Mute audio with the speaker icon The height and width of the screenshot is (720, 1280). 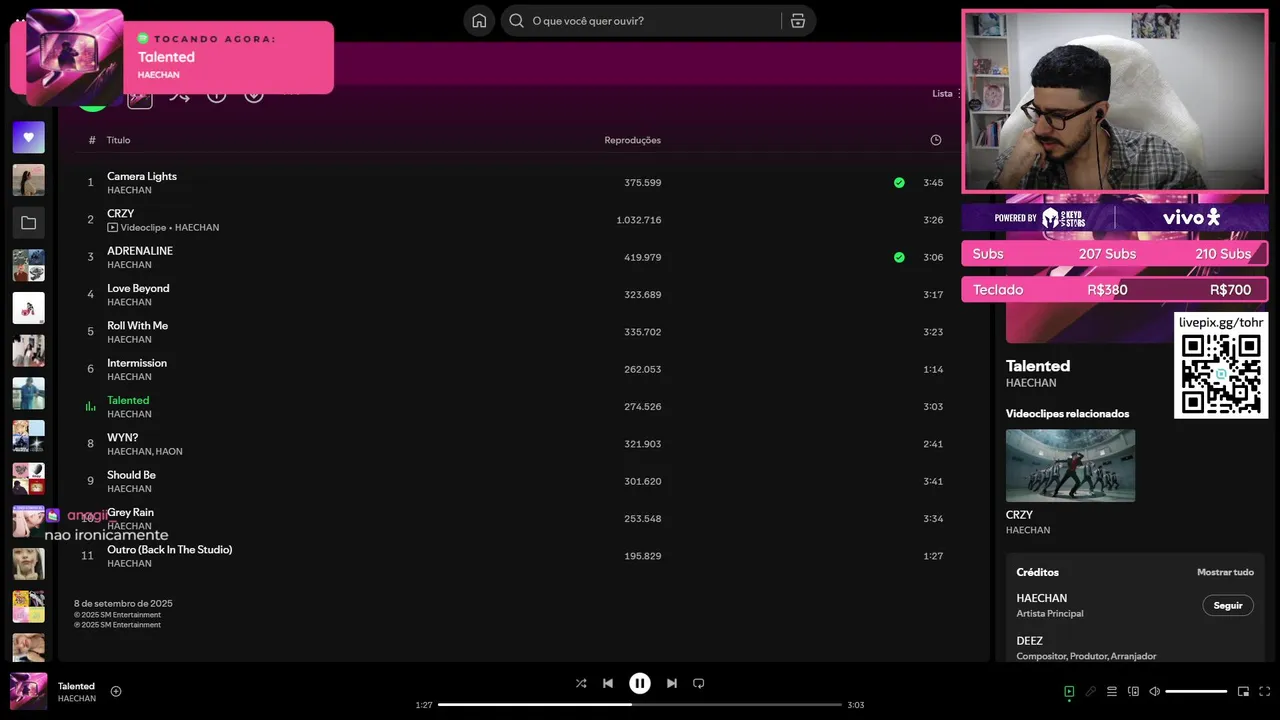tap(1154, 691)
